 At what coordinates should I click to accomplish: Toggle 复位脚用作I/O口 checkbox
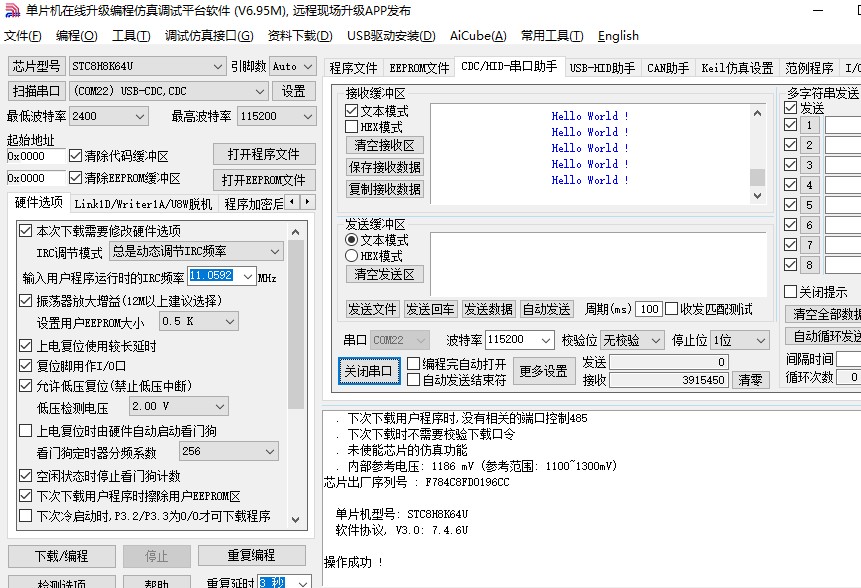point(25,366)
